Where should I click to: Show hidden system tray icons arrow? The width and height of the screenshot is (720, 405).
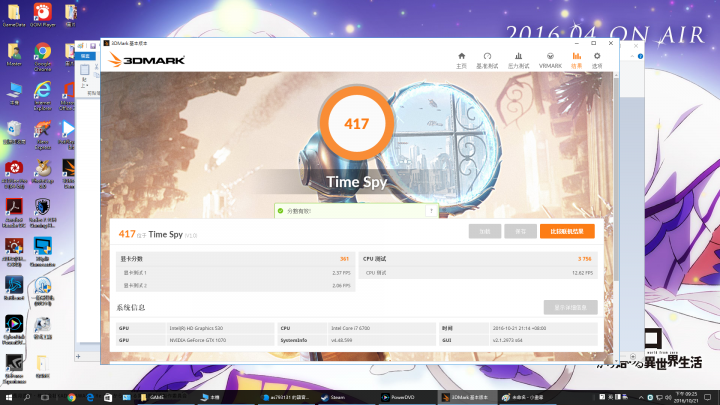(x=641, y=397)
